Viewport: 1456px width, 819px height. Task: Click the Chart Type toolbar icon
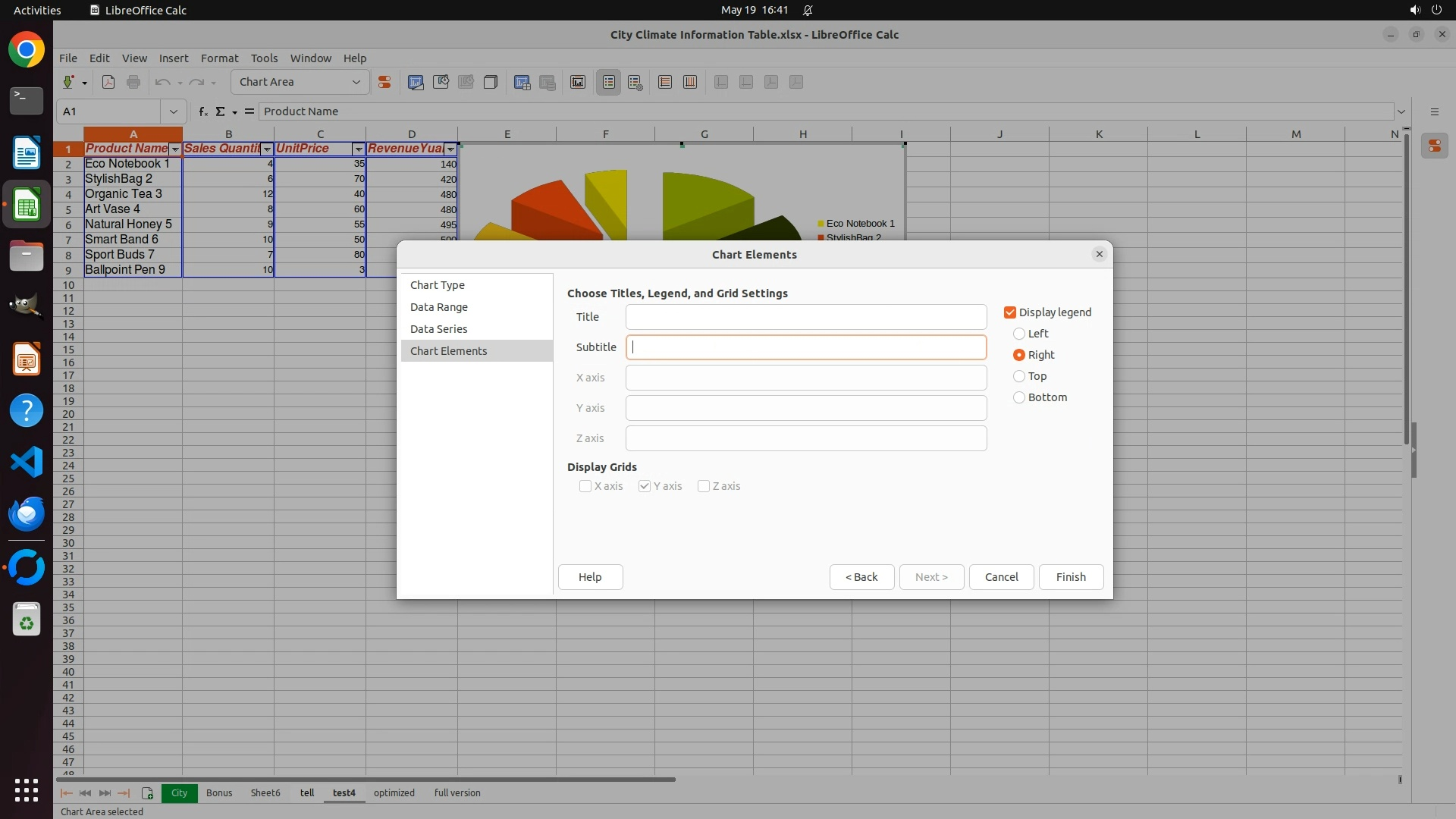click(x=416, y=82)
